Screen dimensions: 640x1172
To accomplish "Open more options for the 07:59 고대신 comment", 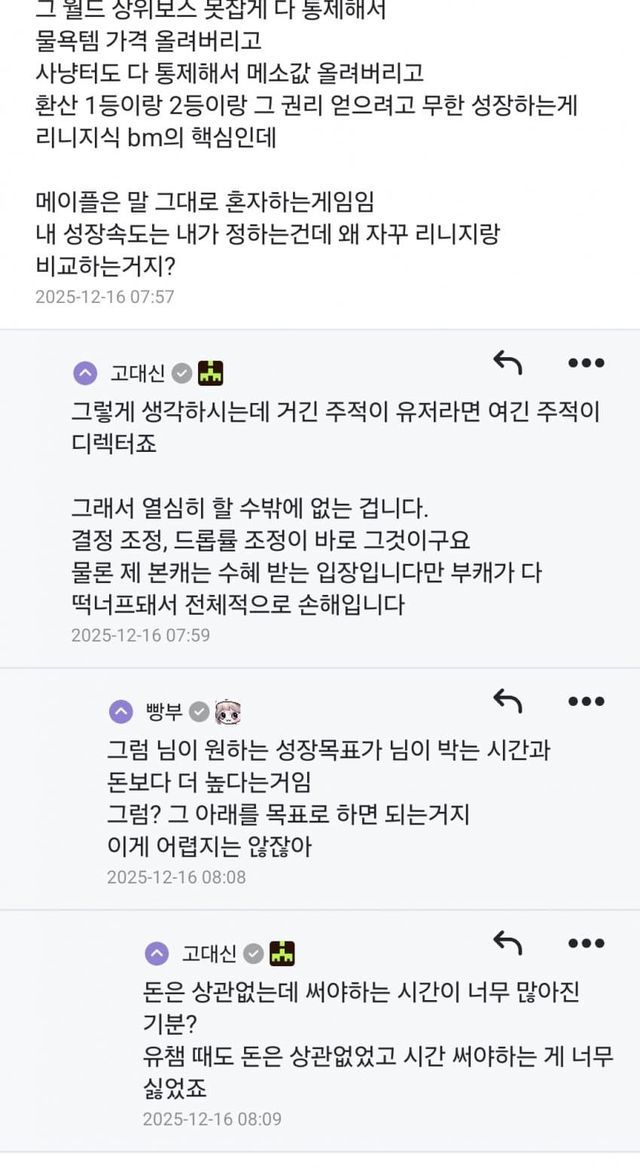I will pyautogui.click(x=586, y=364).
